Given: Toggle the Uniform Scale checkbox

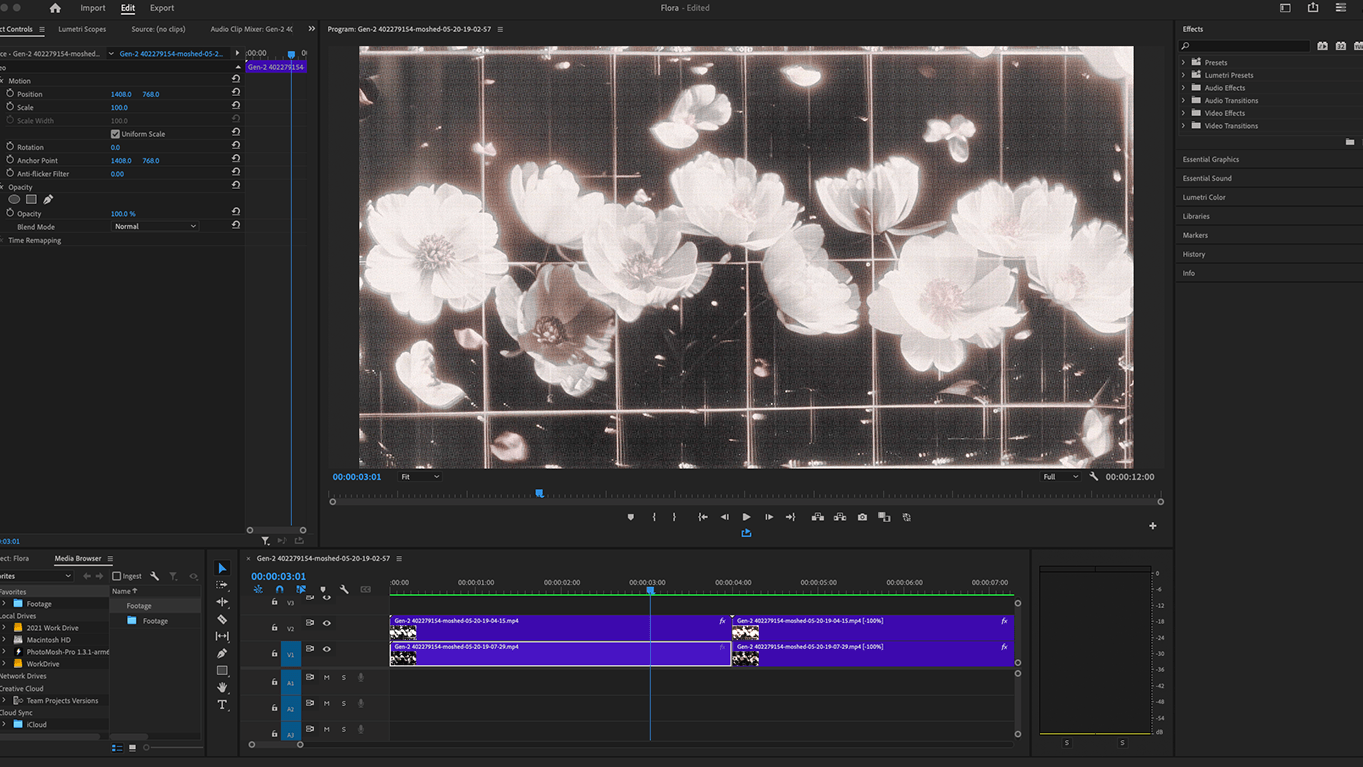Looking at the screenshot, I should (115, 134).
